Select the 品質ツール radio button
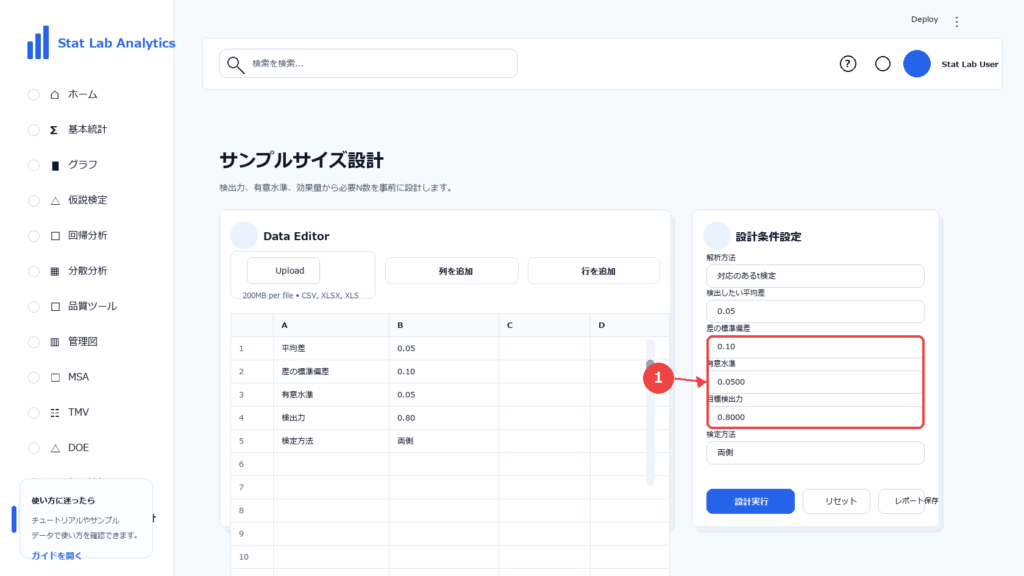This screenshot has width=1024, height=576. [33, 306]
